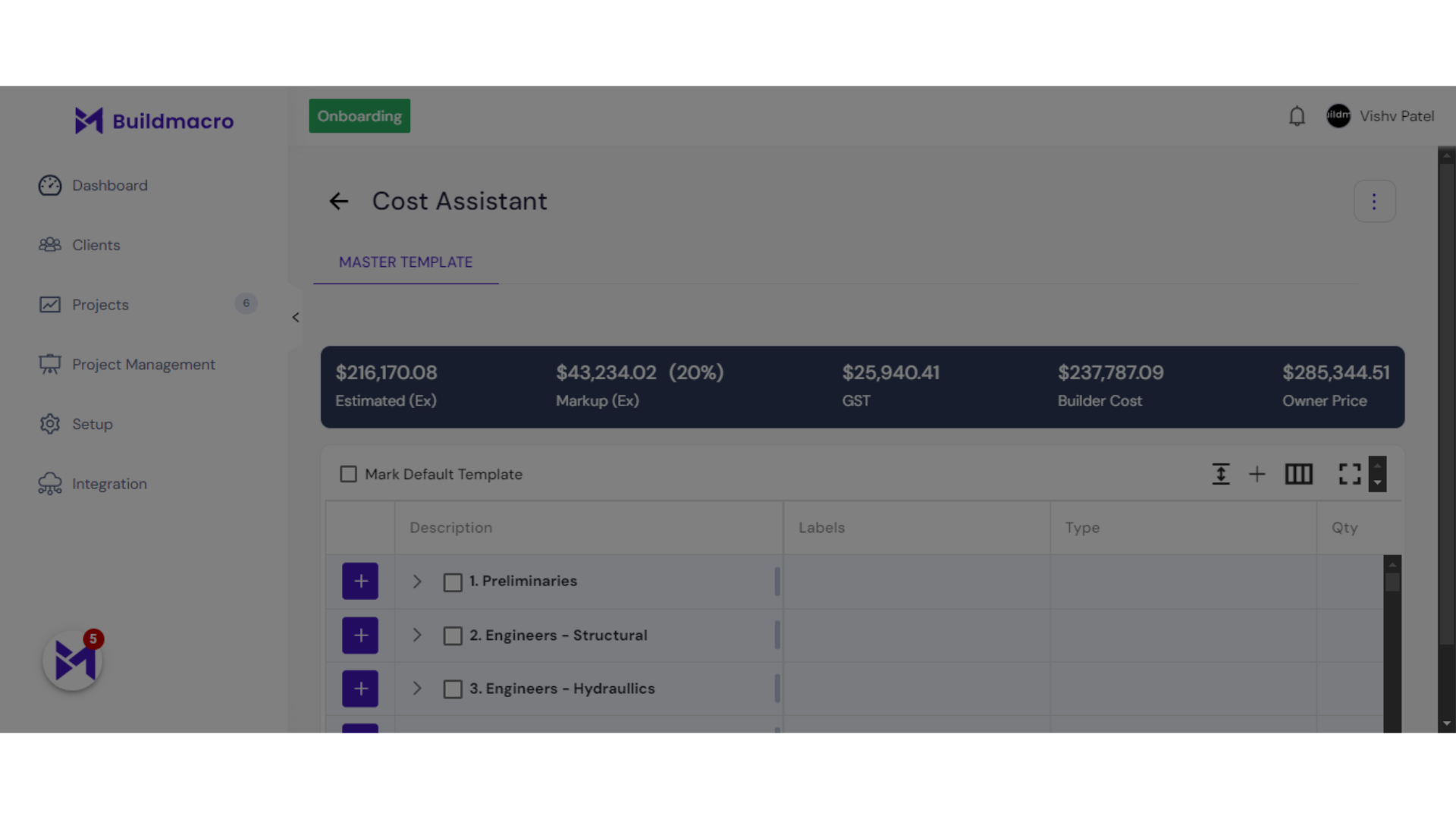Click the Qty column header

coord(1345,528)
